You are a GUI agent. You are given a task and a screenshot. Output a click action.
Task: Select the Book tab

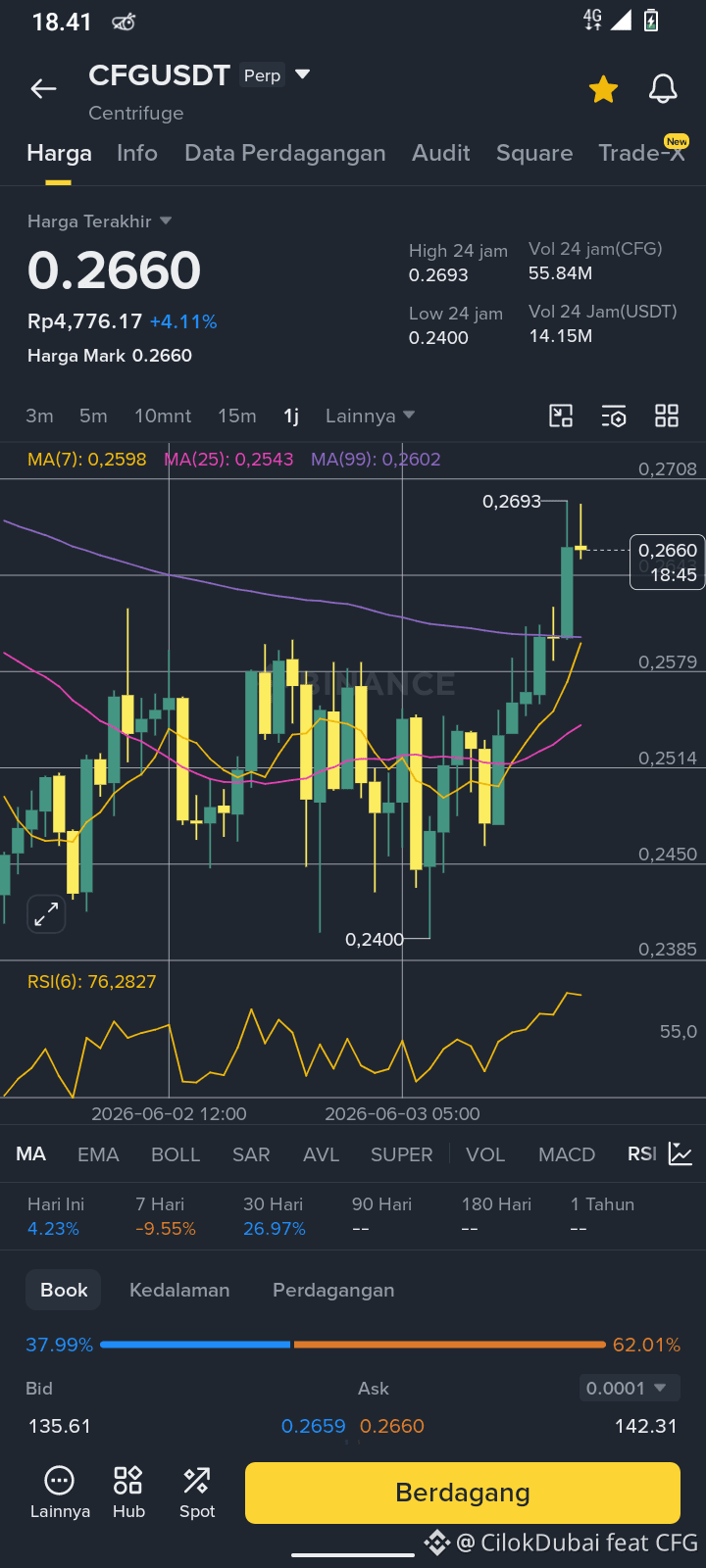[x=64, y=1290]
